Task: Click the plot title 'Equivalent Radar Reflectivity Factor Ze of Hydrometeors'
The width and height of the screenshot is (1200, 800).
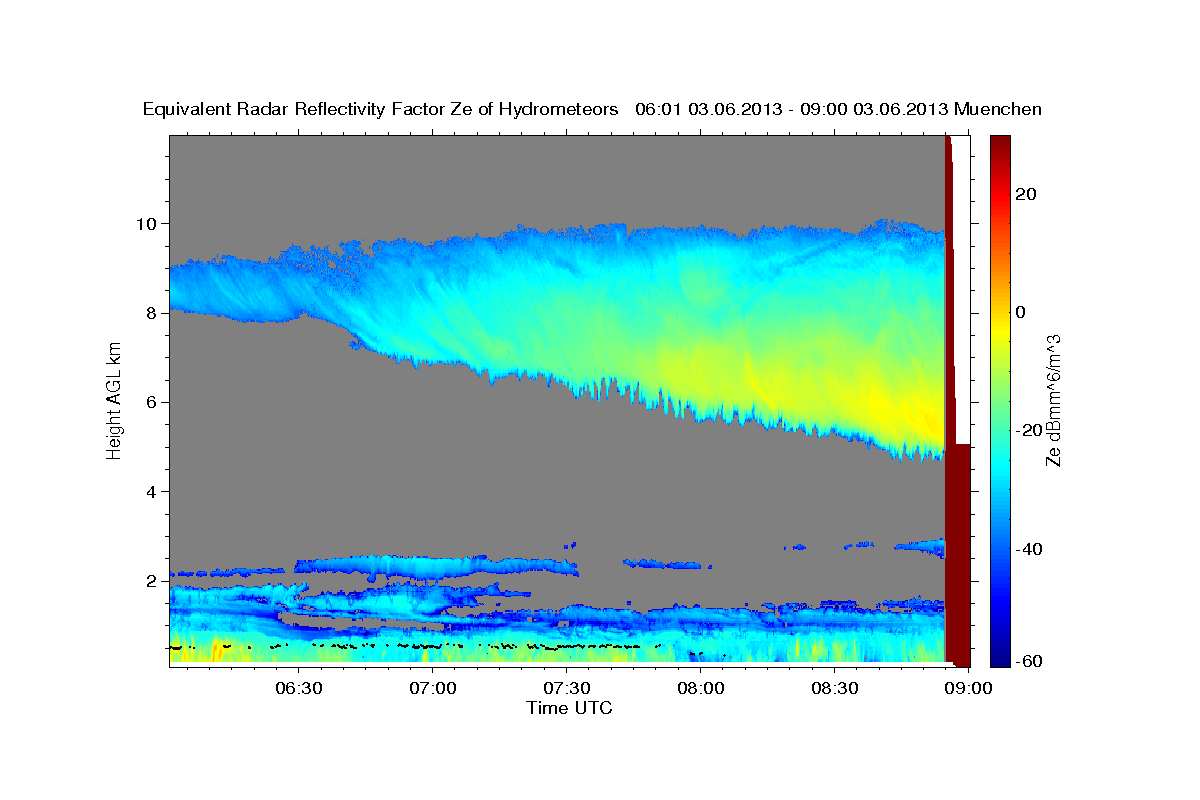Action: 380,109
